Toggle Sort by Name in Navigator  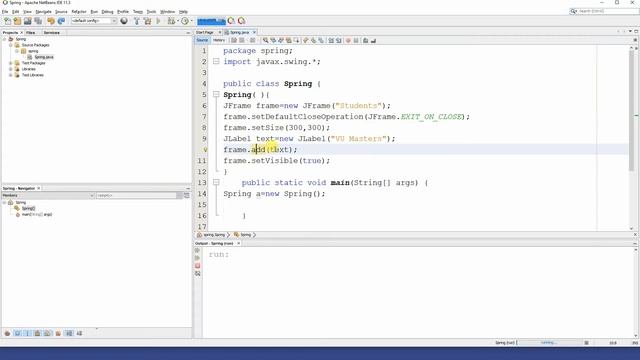tap(69, 333)
